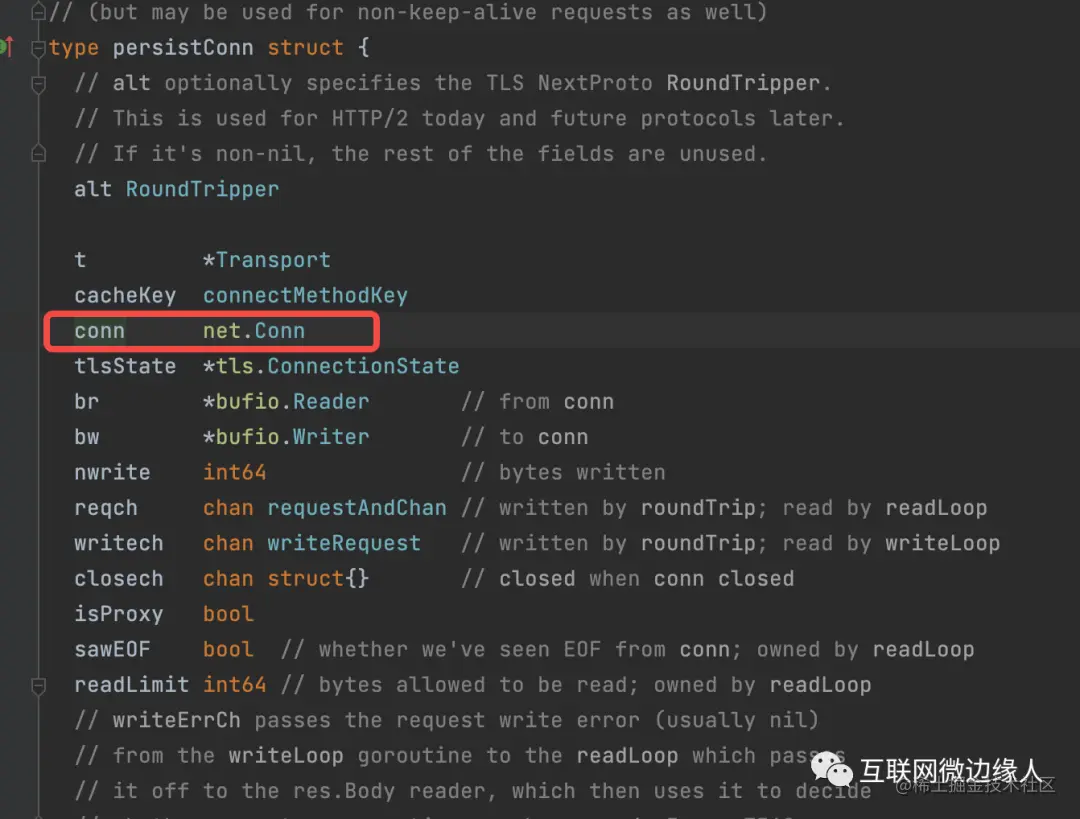Click comment '// closed when conn closed'
1080x819 pixels.
tap(627, 579)
